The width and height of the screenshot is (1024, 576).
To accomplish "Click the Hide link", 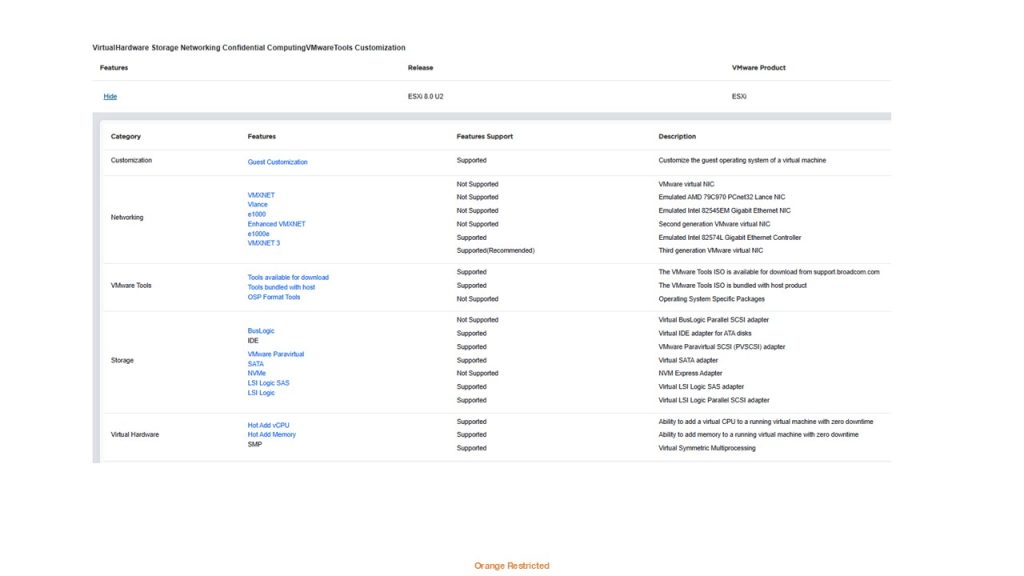I will (x=110, y=97).
